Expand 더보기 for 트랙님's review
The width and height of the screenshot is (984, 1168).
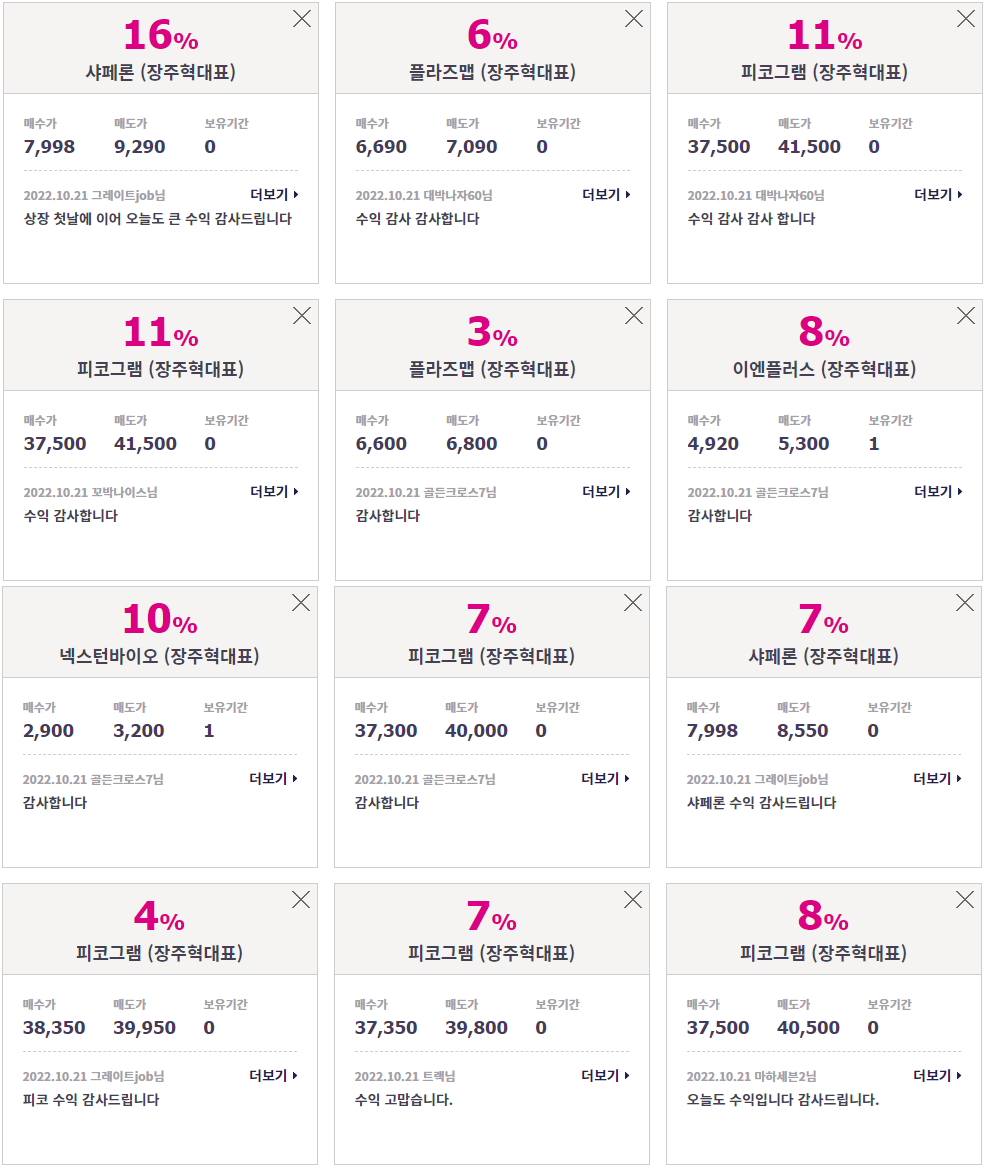click(x=606, y=1076)
